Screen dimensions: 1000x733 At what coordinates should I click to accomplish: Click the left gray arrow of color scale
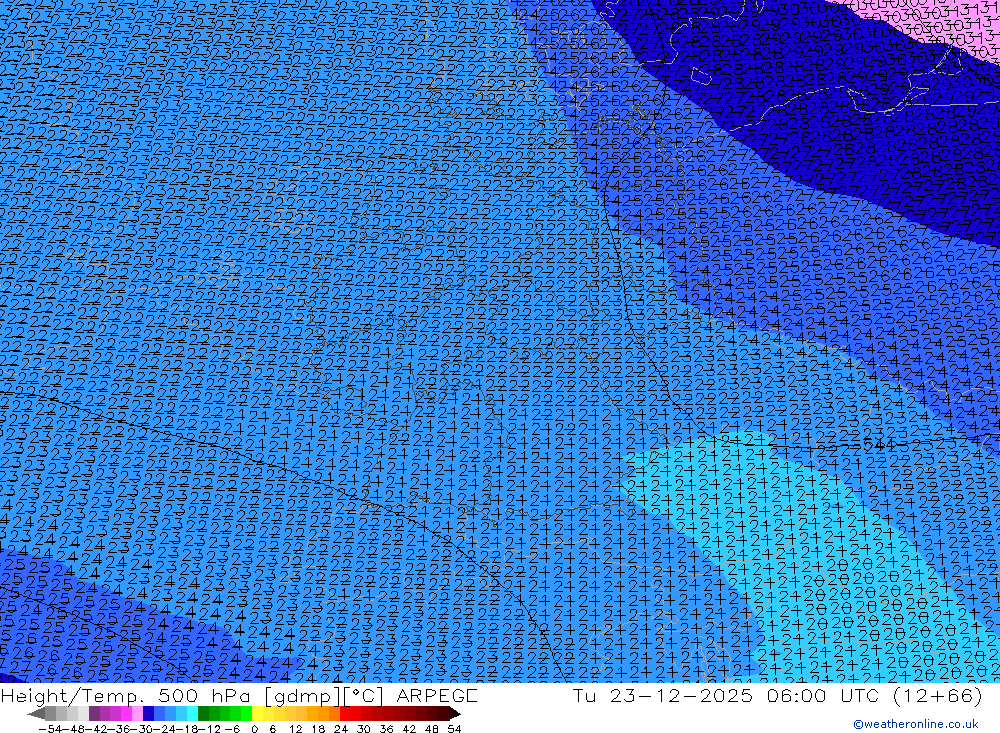pos(36,714)
